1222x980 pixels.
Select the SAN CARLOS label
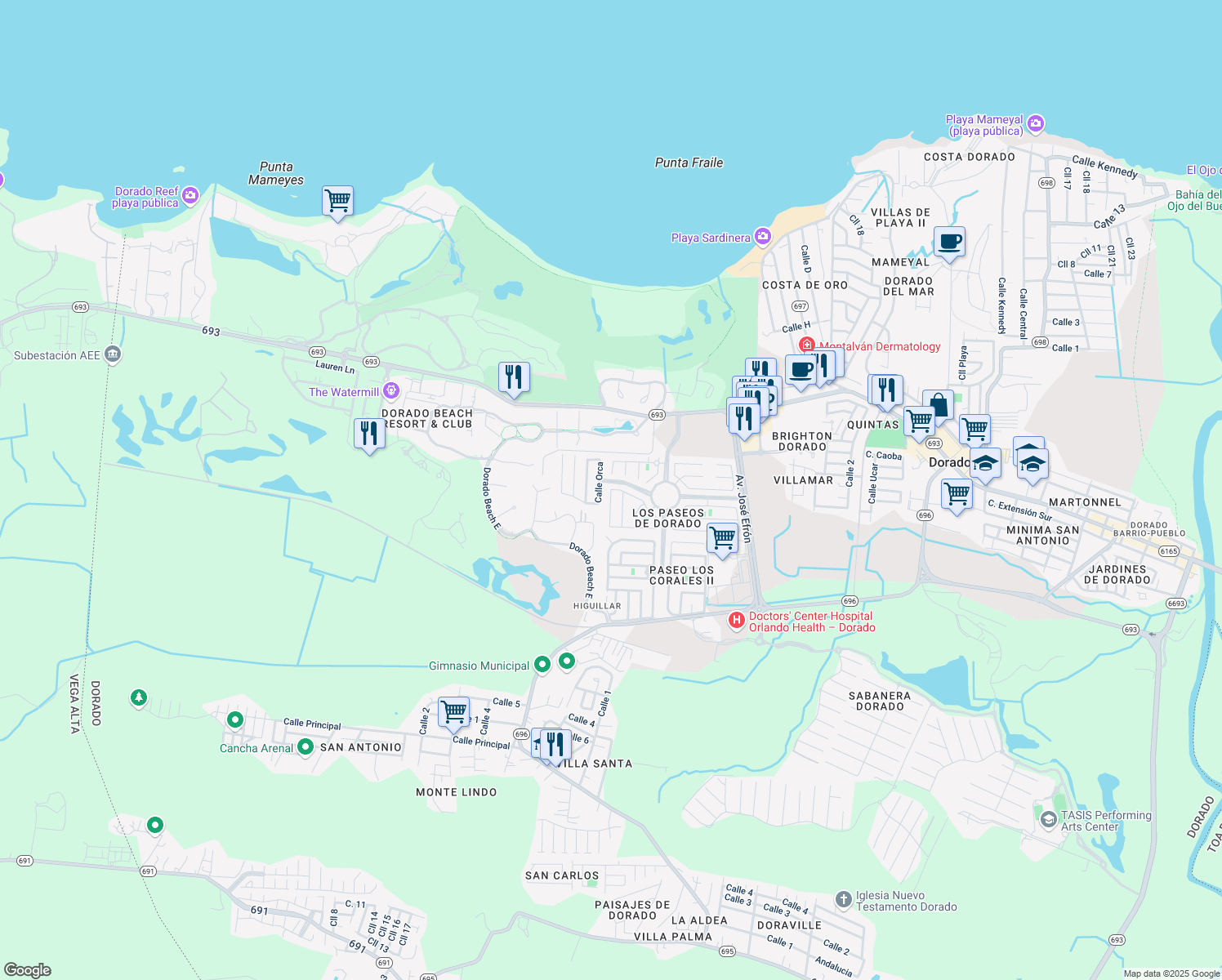click(x=562, y=875)
